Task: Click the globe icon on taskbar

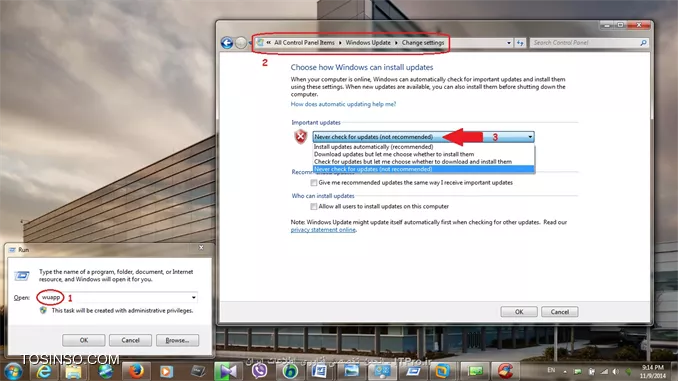Action: tap(105, 371)
